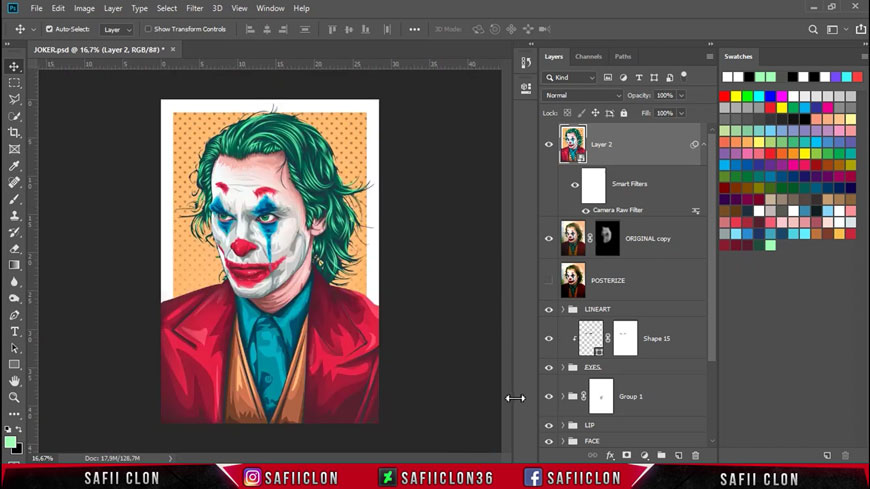Hide Smart Filters visibility eye
Screen dimensions: 870x489
(575, 185)
